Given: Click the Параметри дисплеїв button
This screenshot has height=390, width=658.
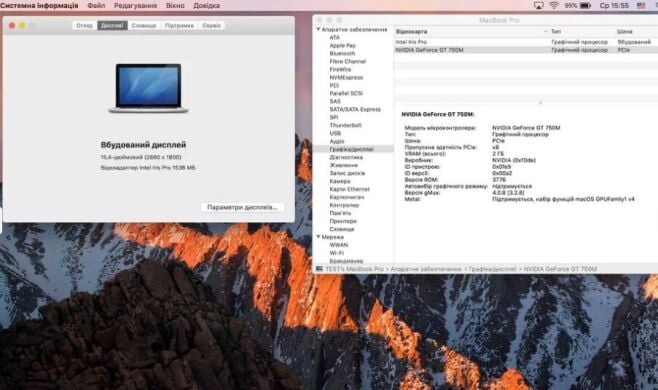Looking at the screenshot, I should pyautogui.click(x=242, y=207).
